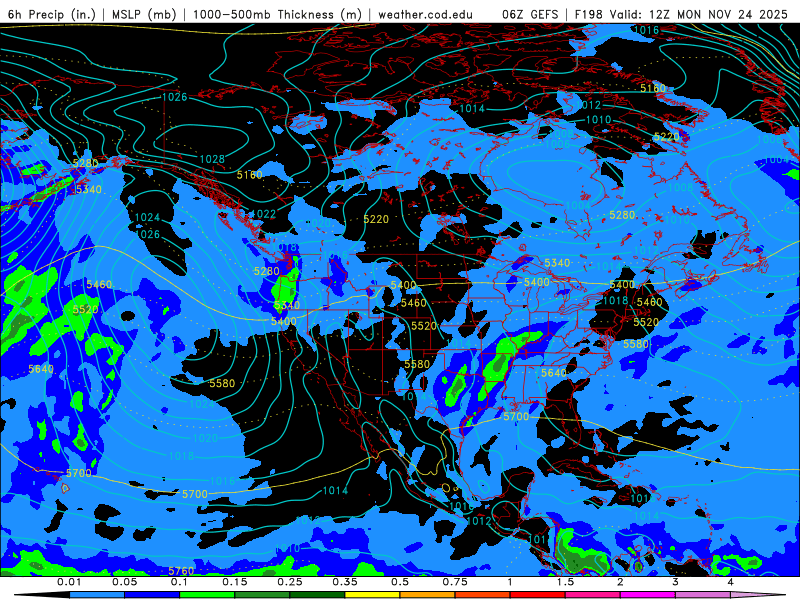The image size is (800, 600).
Task: Click the 0.25 legend value
Action: 290,582
